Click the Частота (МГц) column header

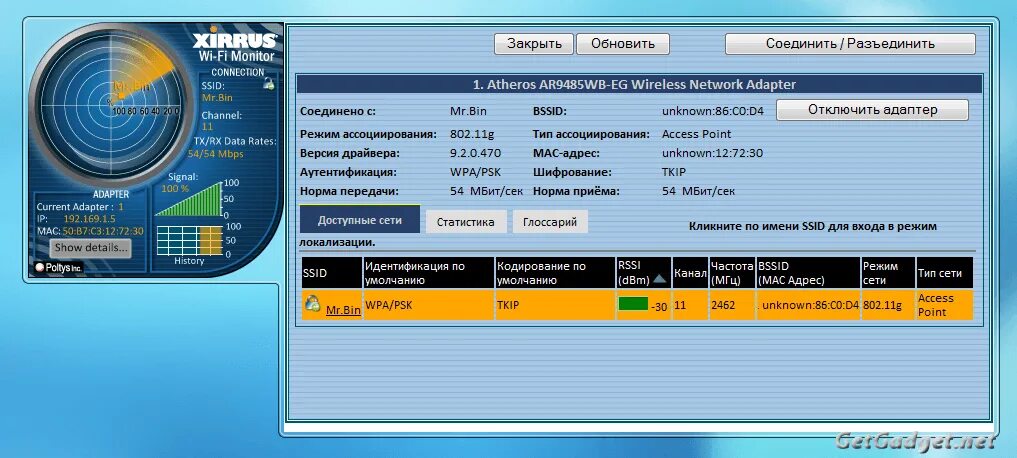click(732, 272)
